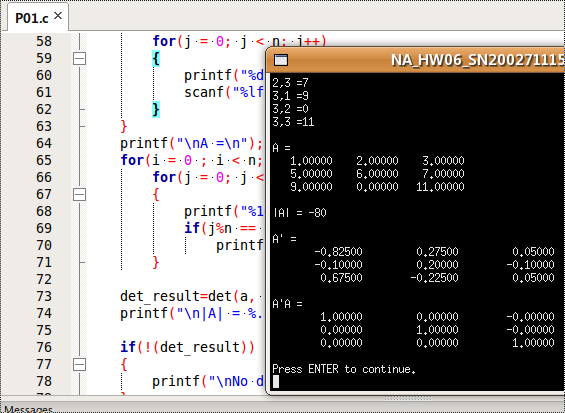Image resolution: width=565 pixels, height=413 pixels.
Task: Click the dotted splitter grip above Messages
Action: (x=408, y=399)
